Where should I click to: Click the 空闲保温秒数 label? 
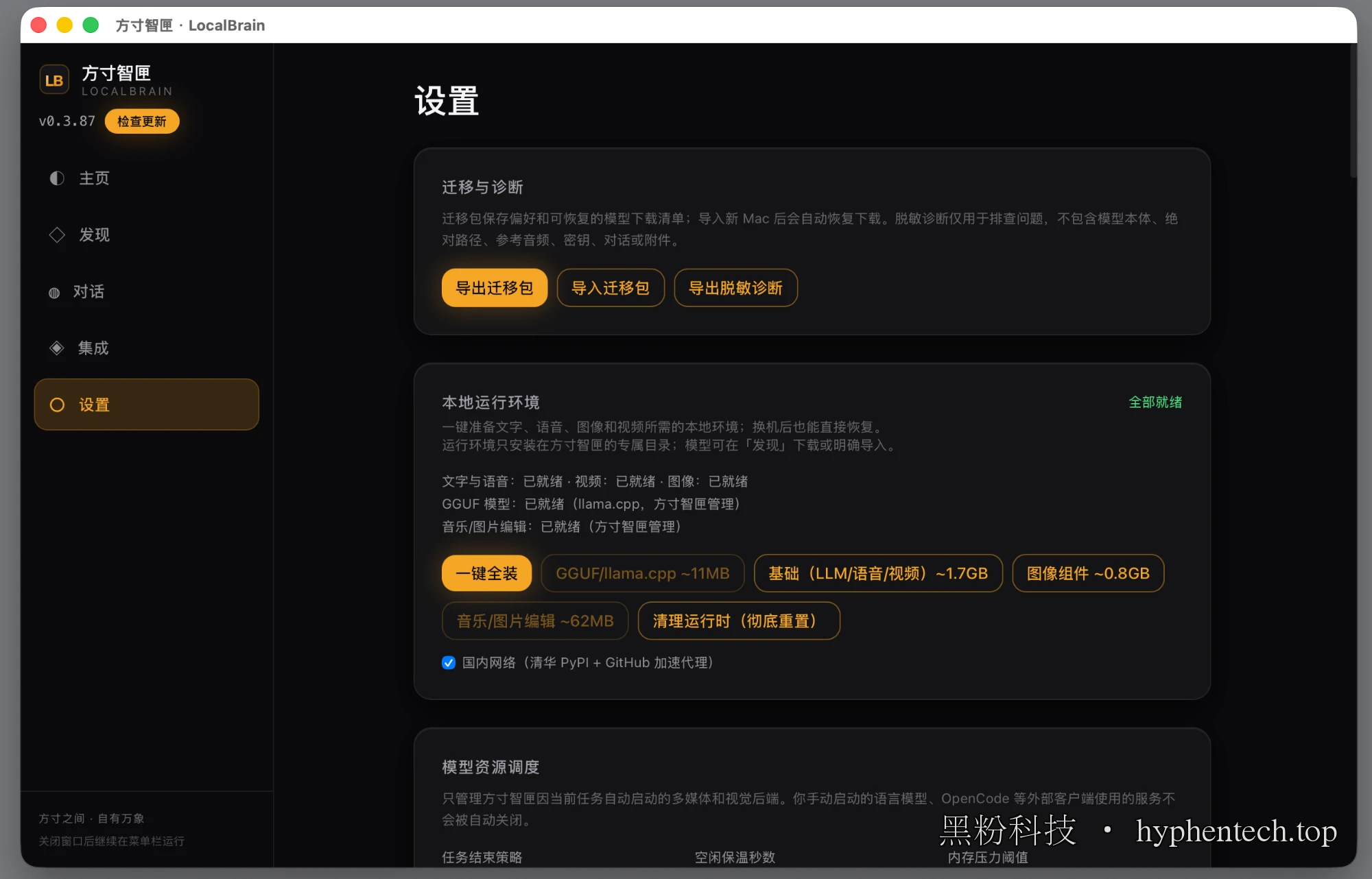[735, 858]
